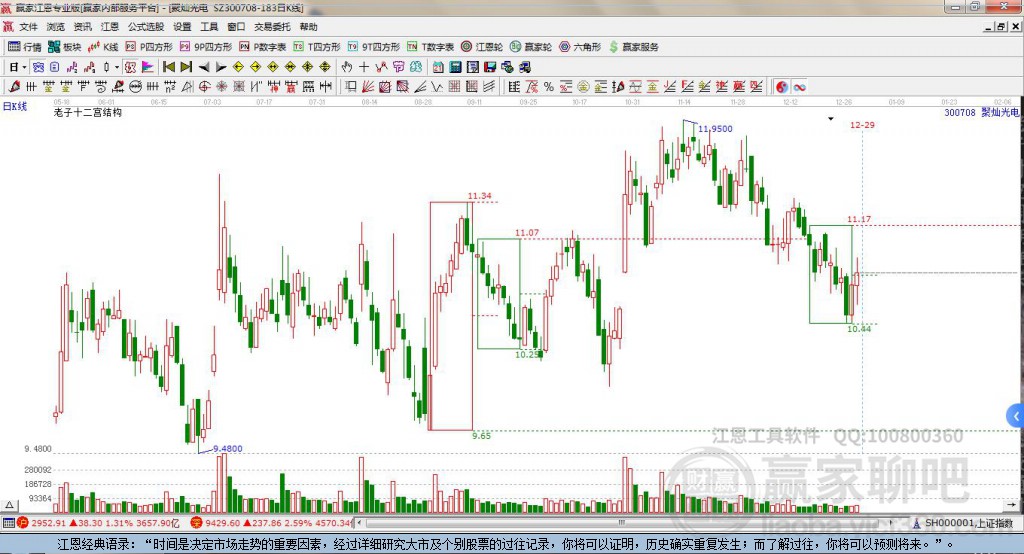Switch to K线 view
The height and width of the screenshot is (554, 1024).
pyautogui.click(x=103, y=47)
